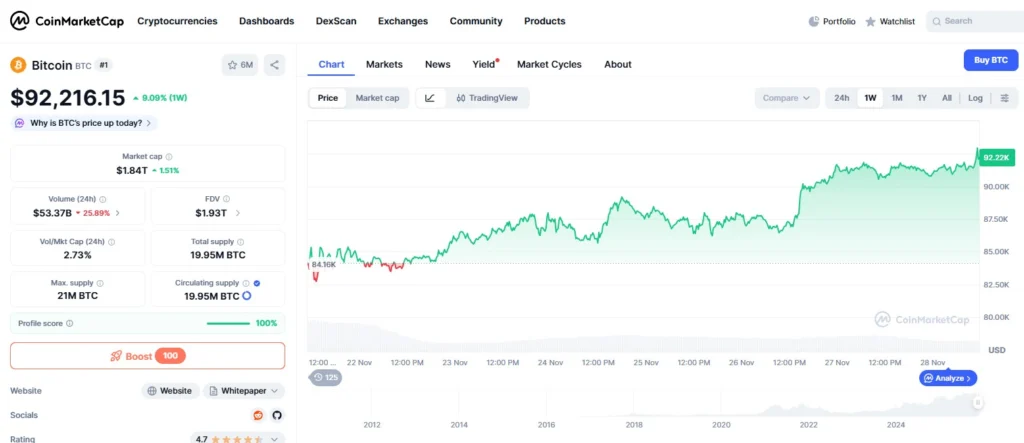Add Bitcoin to watchlist with star button
This screenshot has height=443, width=1024.
pos(240,65)
